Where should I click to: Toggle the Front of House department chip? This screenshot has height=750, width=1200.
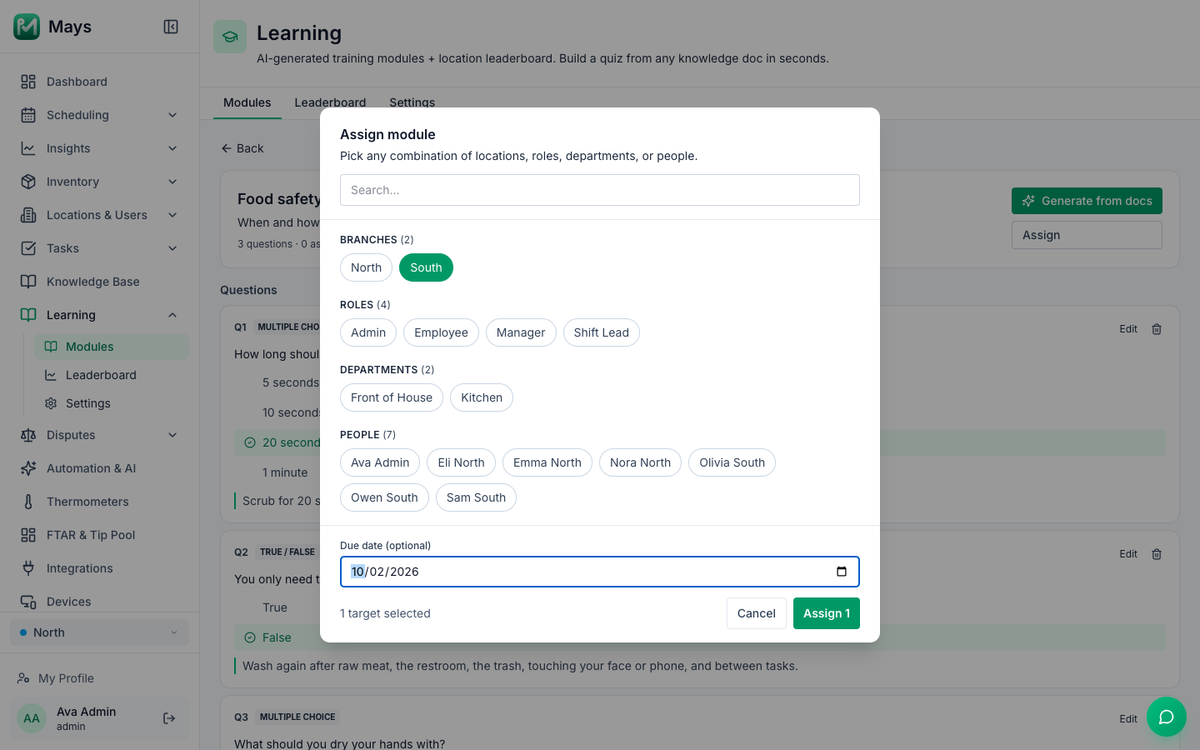392,398
